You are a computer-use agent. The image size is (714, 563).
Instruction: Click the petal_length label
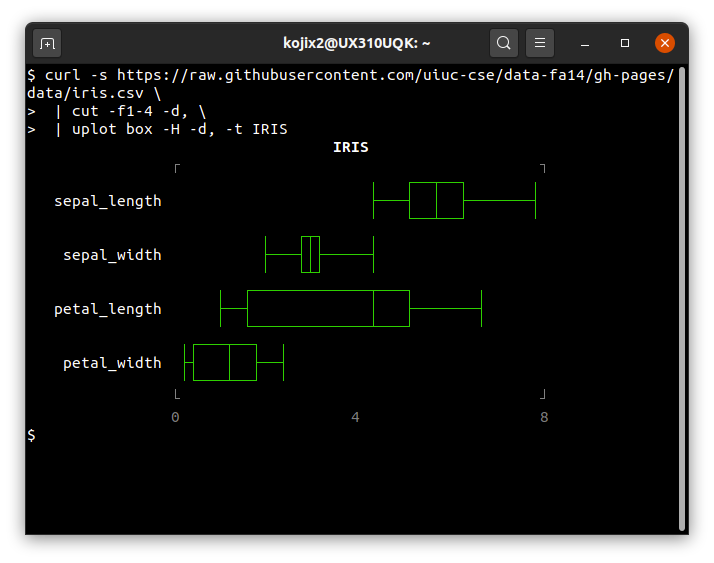click(108, 309)
